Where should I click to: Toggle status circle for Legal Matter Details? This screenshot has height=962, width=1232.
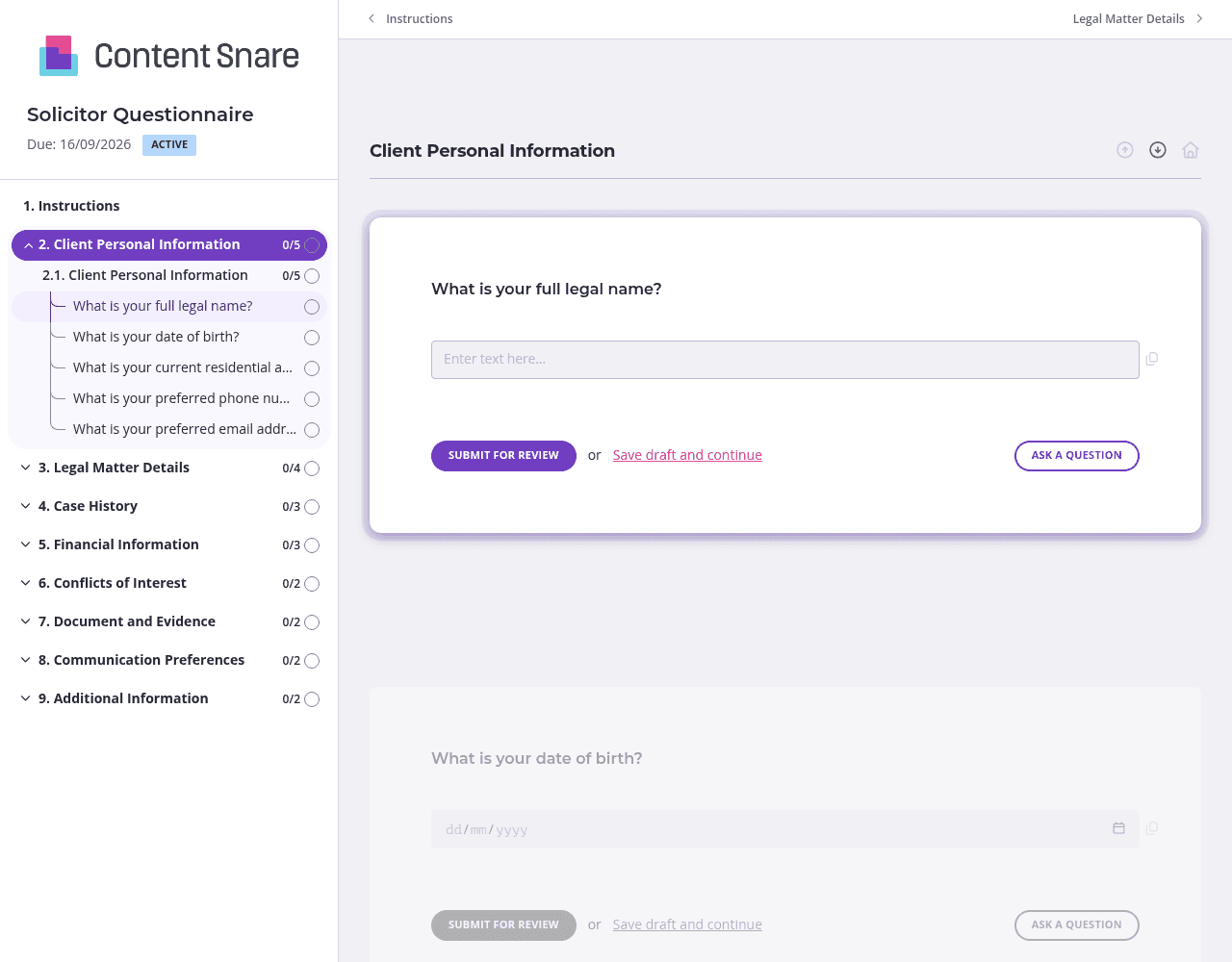312,468
